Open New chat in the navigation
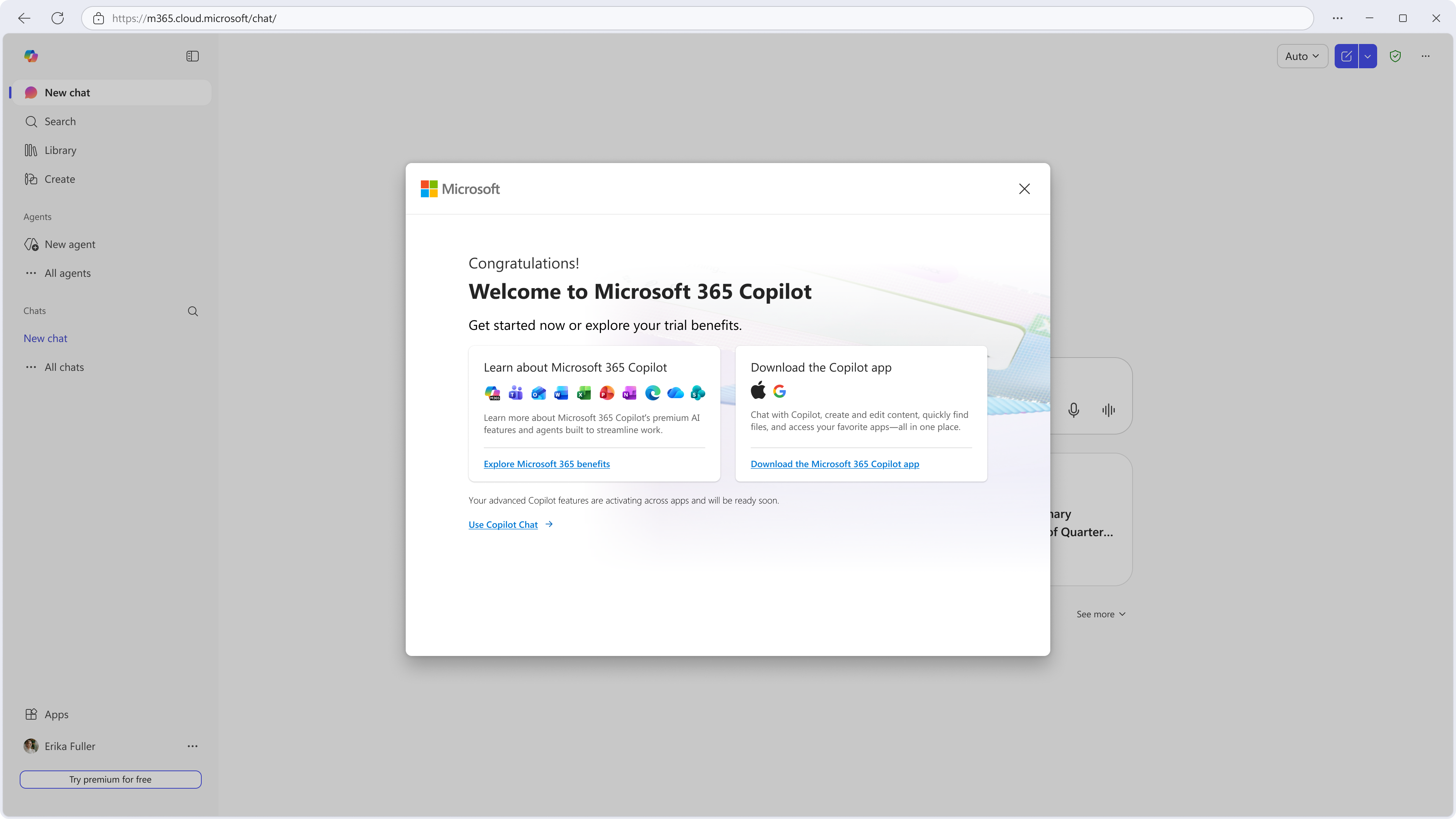 click(111, 93)
